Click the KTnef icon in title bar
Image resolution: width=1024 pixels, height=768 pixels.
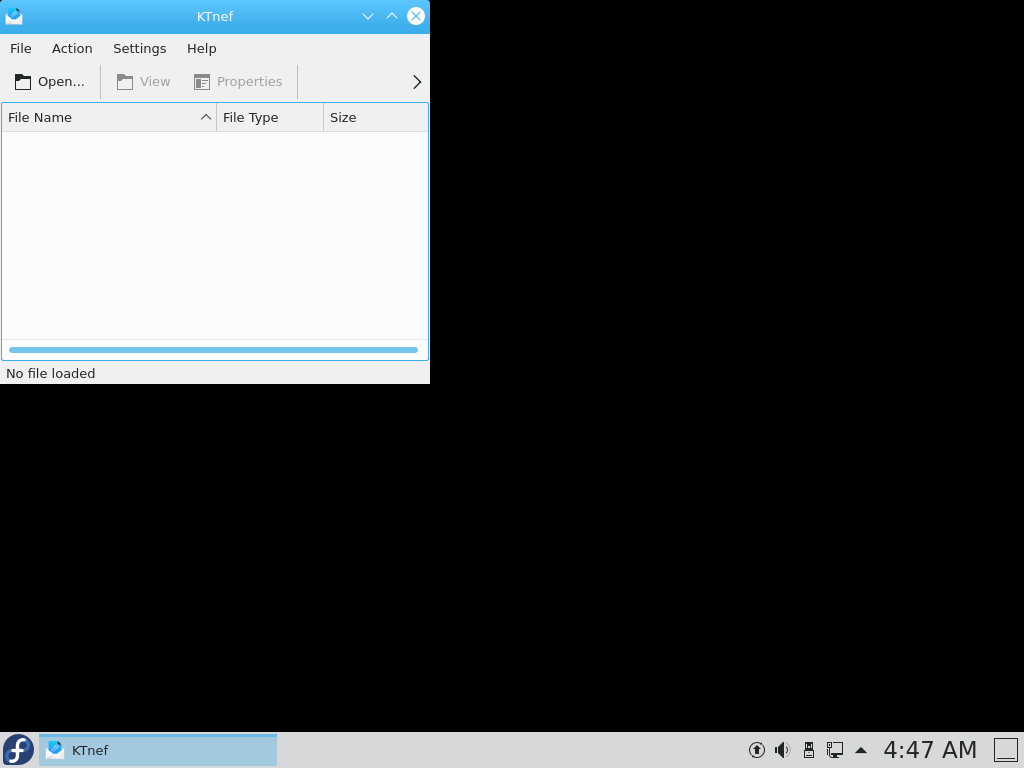(14, 16)
